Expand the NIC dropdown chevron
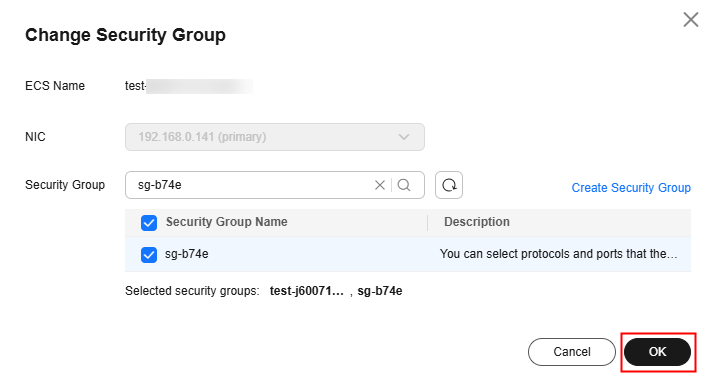The image size is (715, 383). click(x=404, y=137)
